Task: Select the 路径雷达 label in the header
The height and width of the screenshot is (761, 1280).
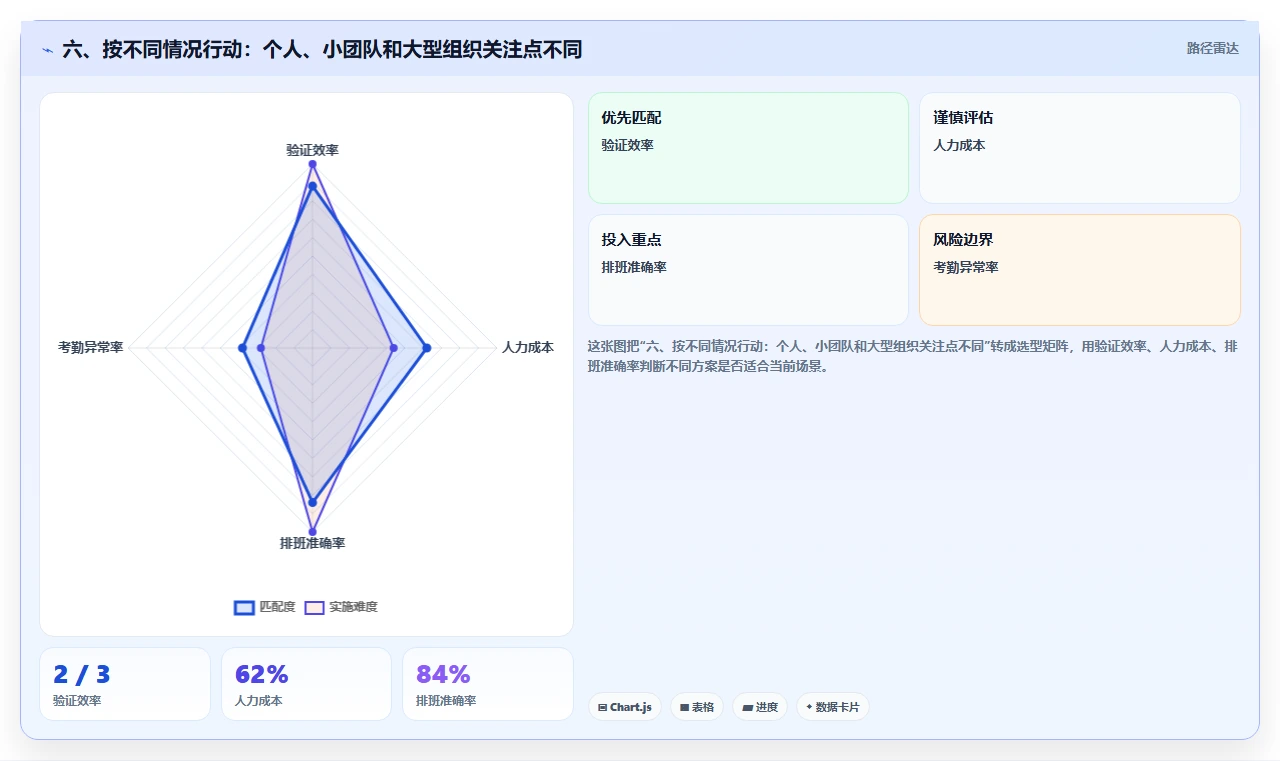Action: [1212, 48]
